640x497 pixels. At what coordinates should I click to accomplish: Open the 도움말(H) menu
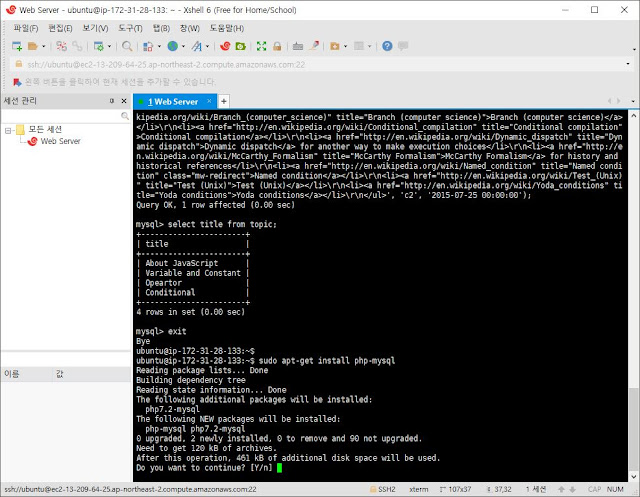pos(227,28)
